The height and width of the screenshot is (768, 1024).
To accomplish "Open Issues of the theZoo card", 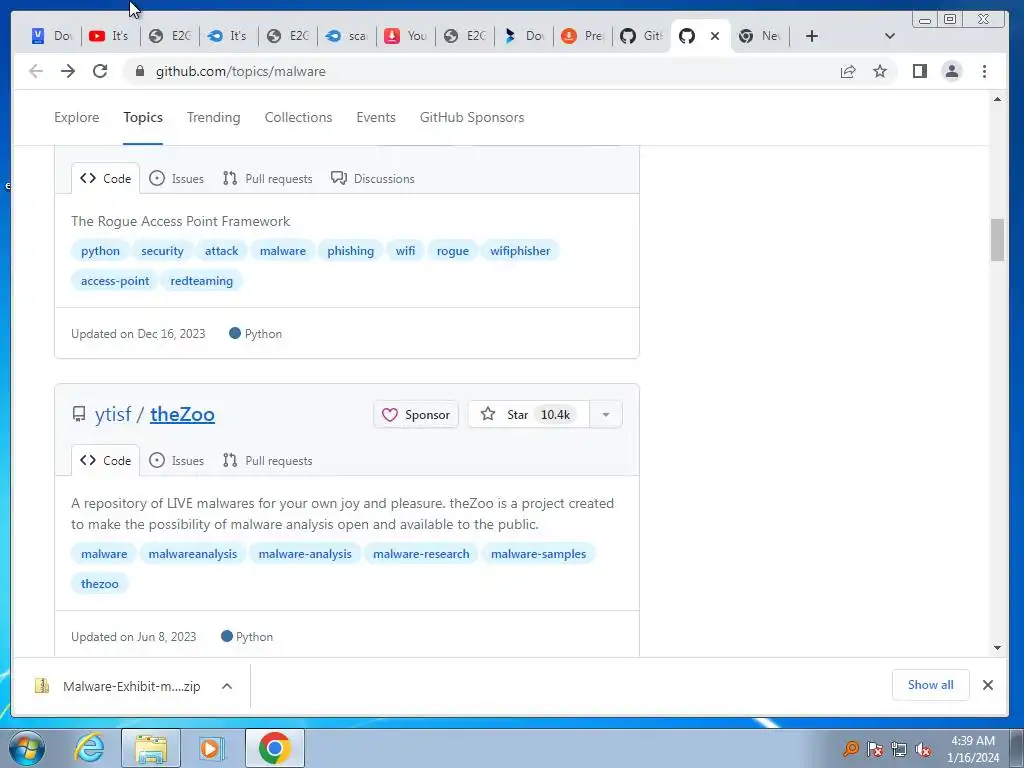I will (176, 460).
